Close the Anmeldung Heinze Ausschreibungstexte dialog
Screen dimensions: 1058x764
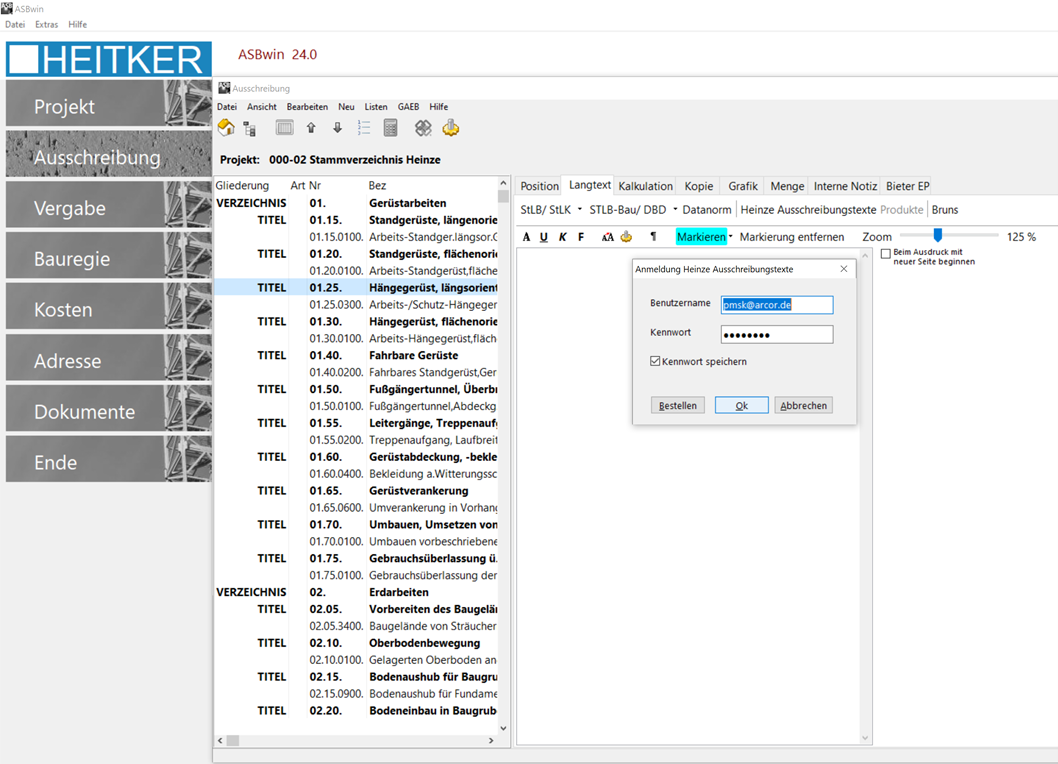[843, 269]
